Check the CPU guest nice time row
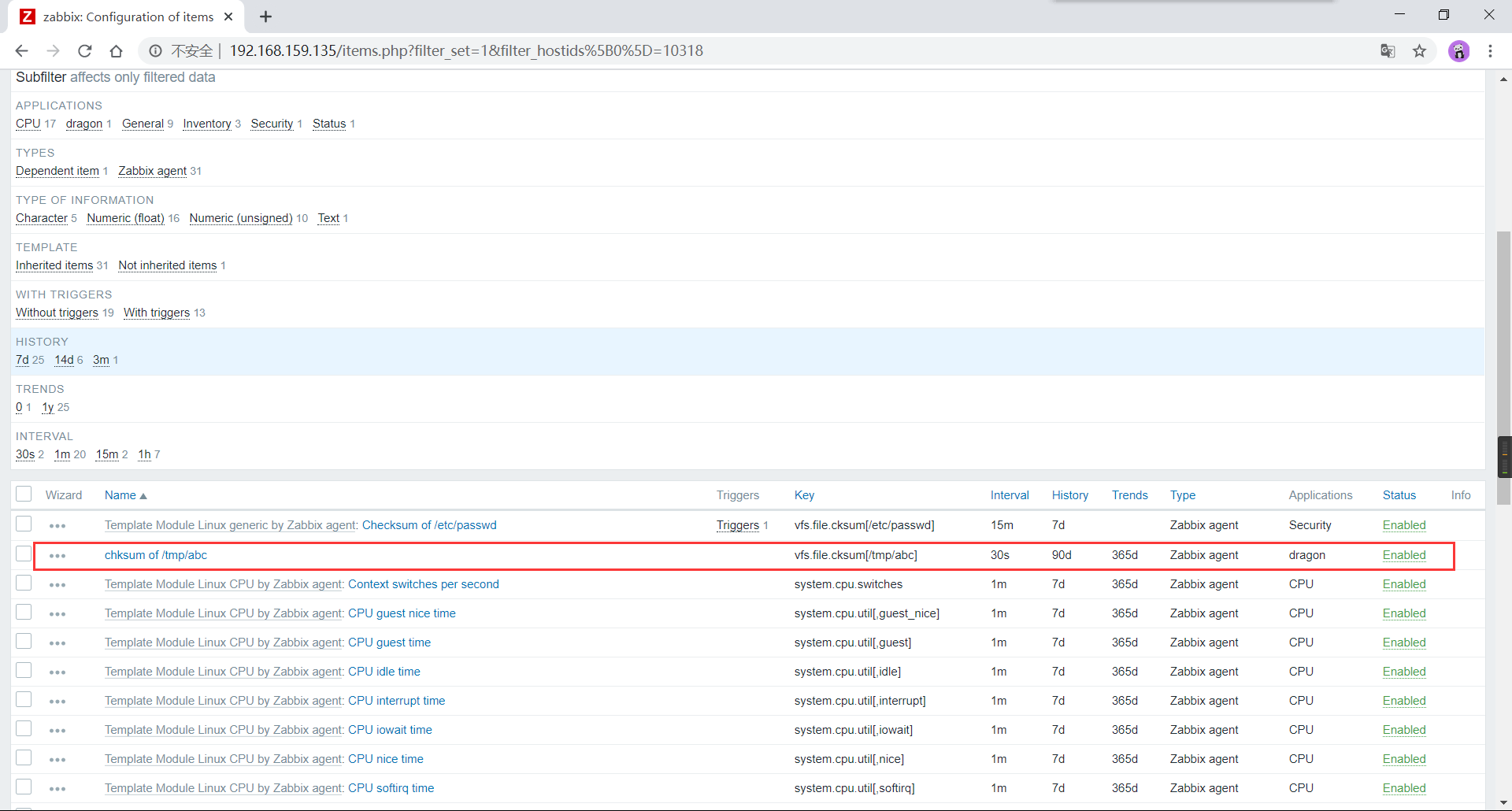Screen dimensions: 1512x811 click(x=24, y=612)
